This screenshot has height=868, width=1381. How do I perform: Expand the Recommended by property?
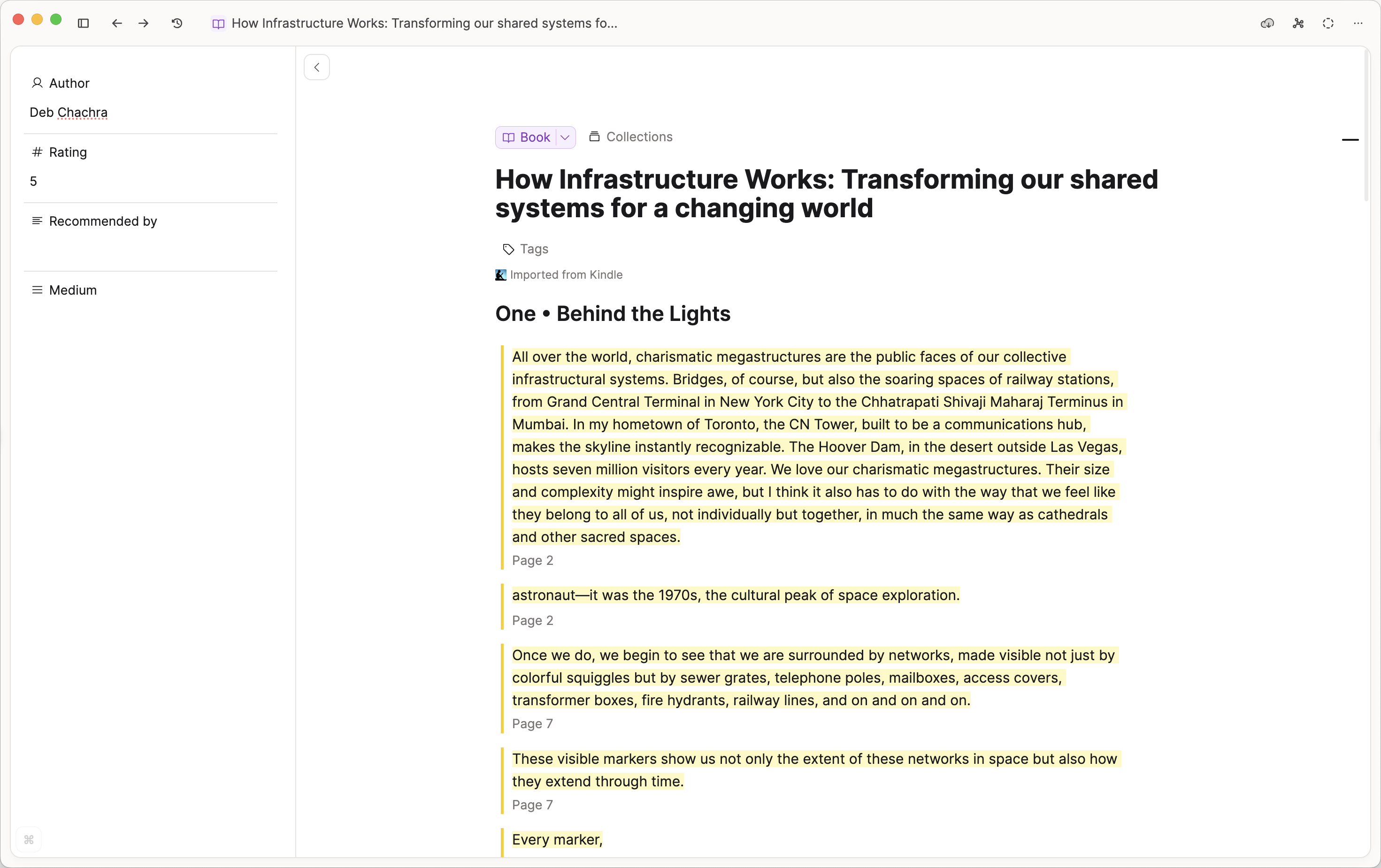(102, 221)
